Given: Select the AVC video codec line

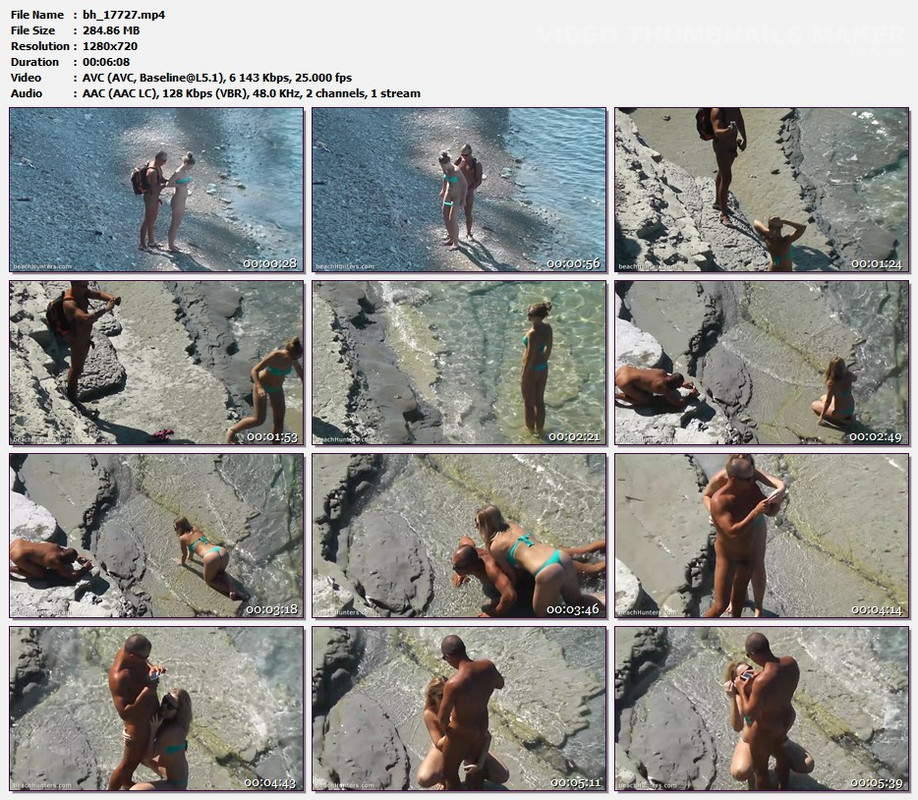Looking at the screenshot, I should coord(217,78).
